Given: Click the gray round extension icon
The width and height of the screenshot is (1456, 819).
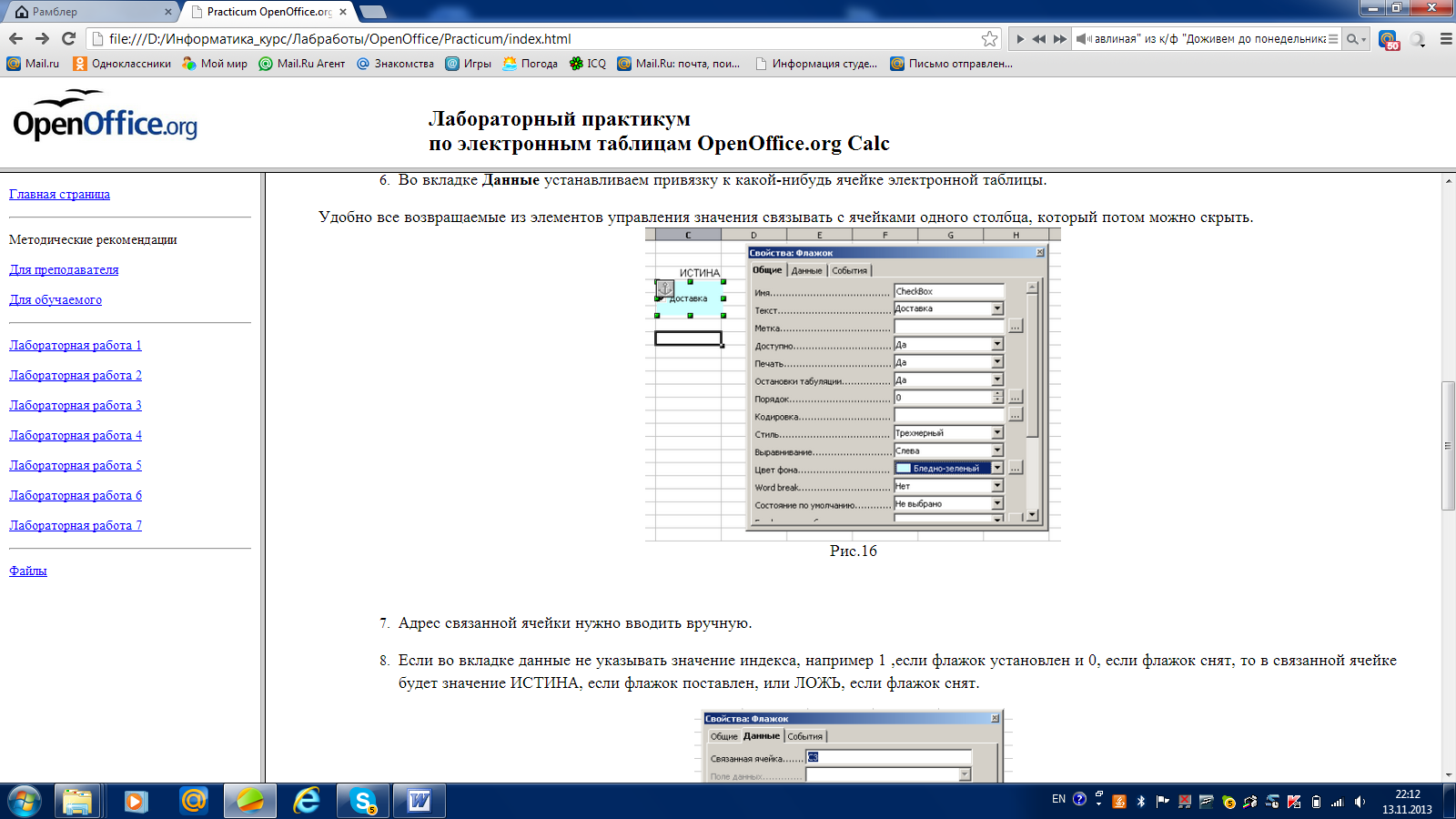Looking at the screenshot, I should (1418, 39).
